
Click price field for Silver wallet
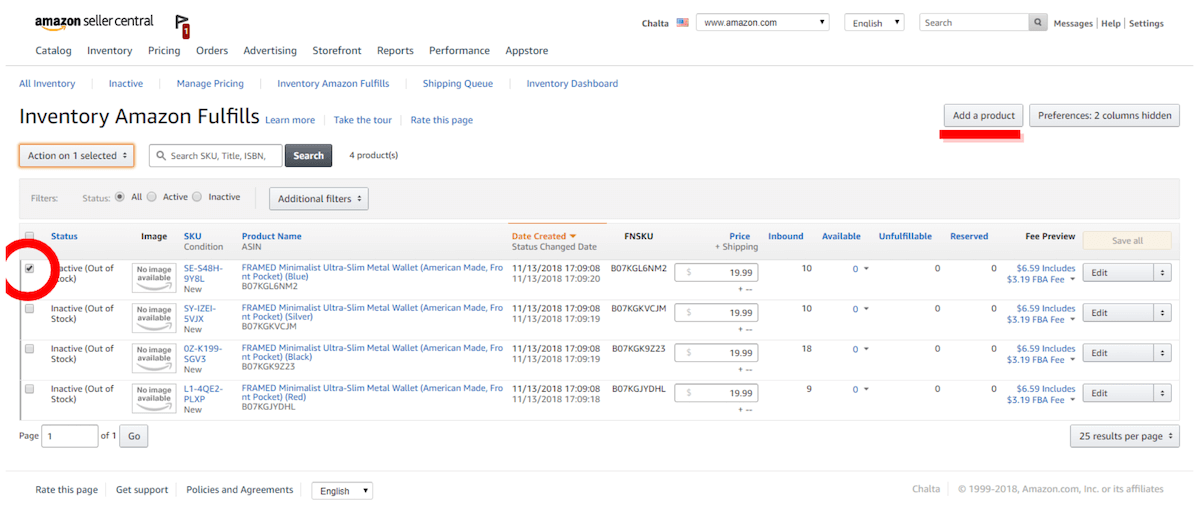[x=716, y=312]
